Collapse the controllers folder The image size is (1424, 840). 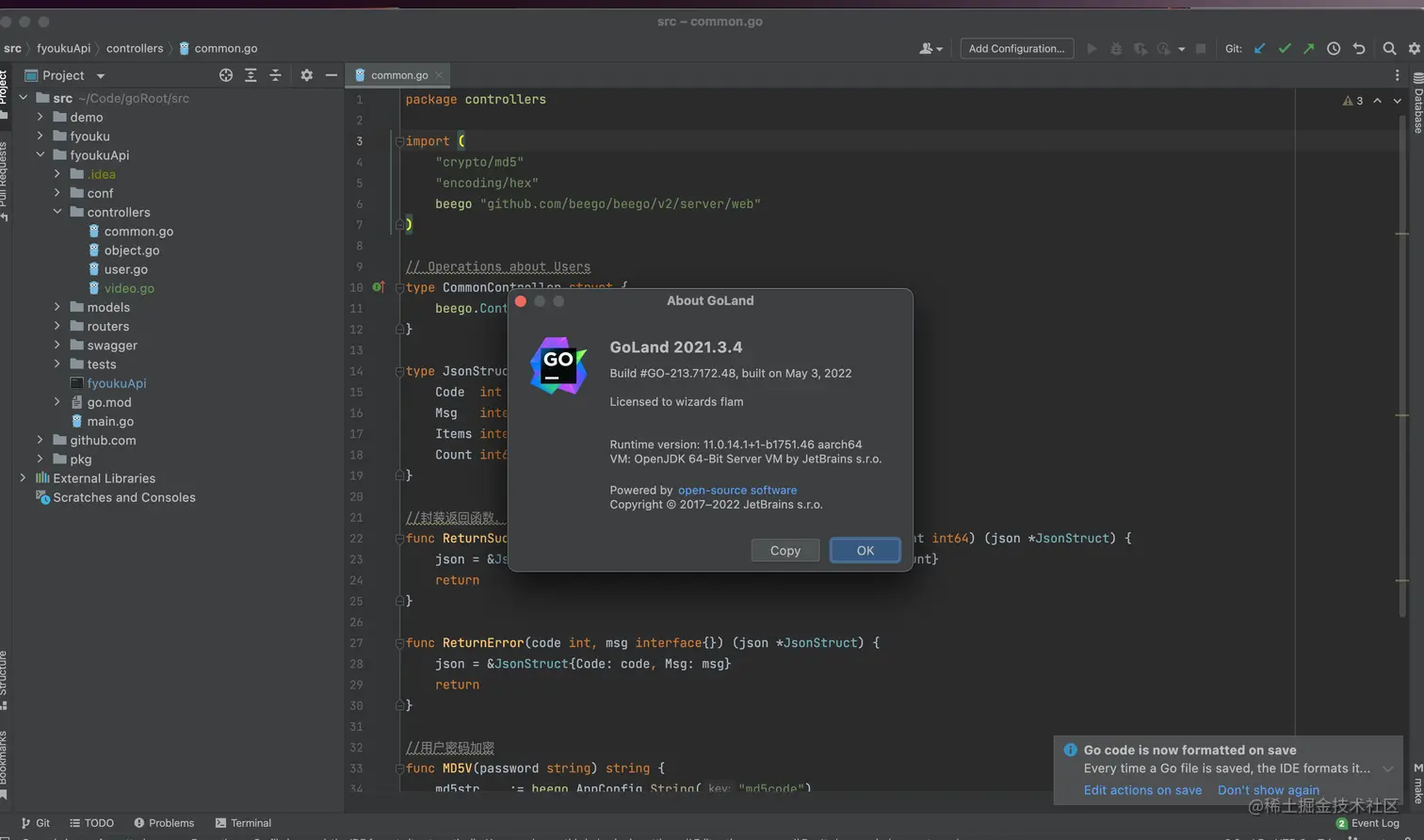[x=57, y=212]
